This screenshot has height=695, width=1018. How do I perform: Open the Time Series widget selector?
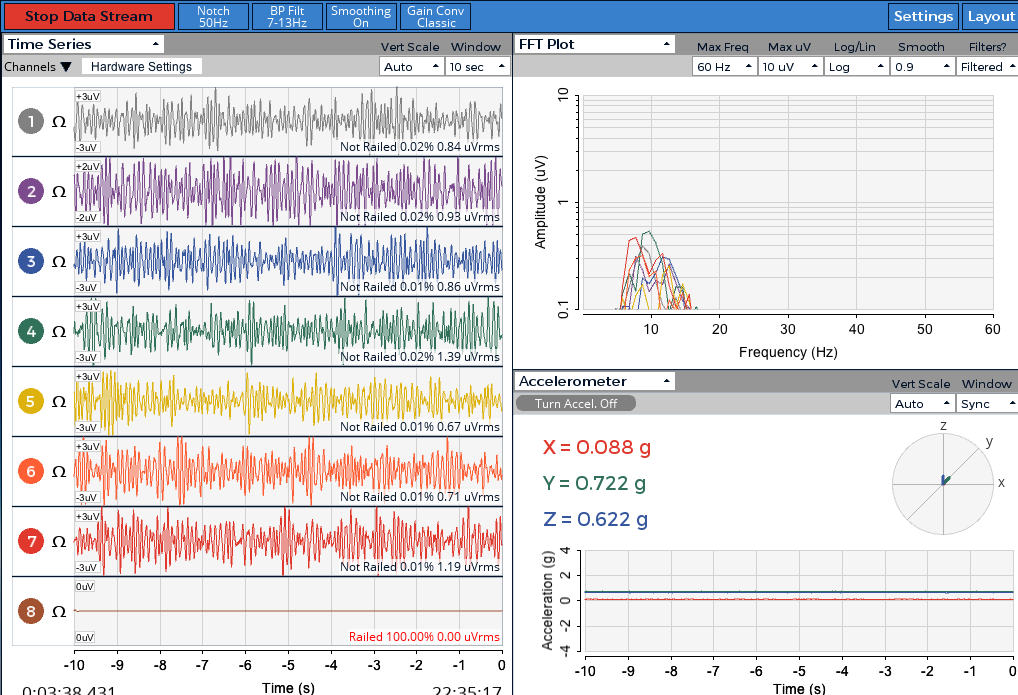83,44
